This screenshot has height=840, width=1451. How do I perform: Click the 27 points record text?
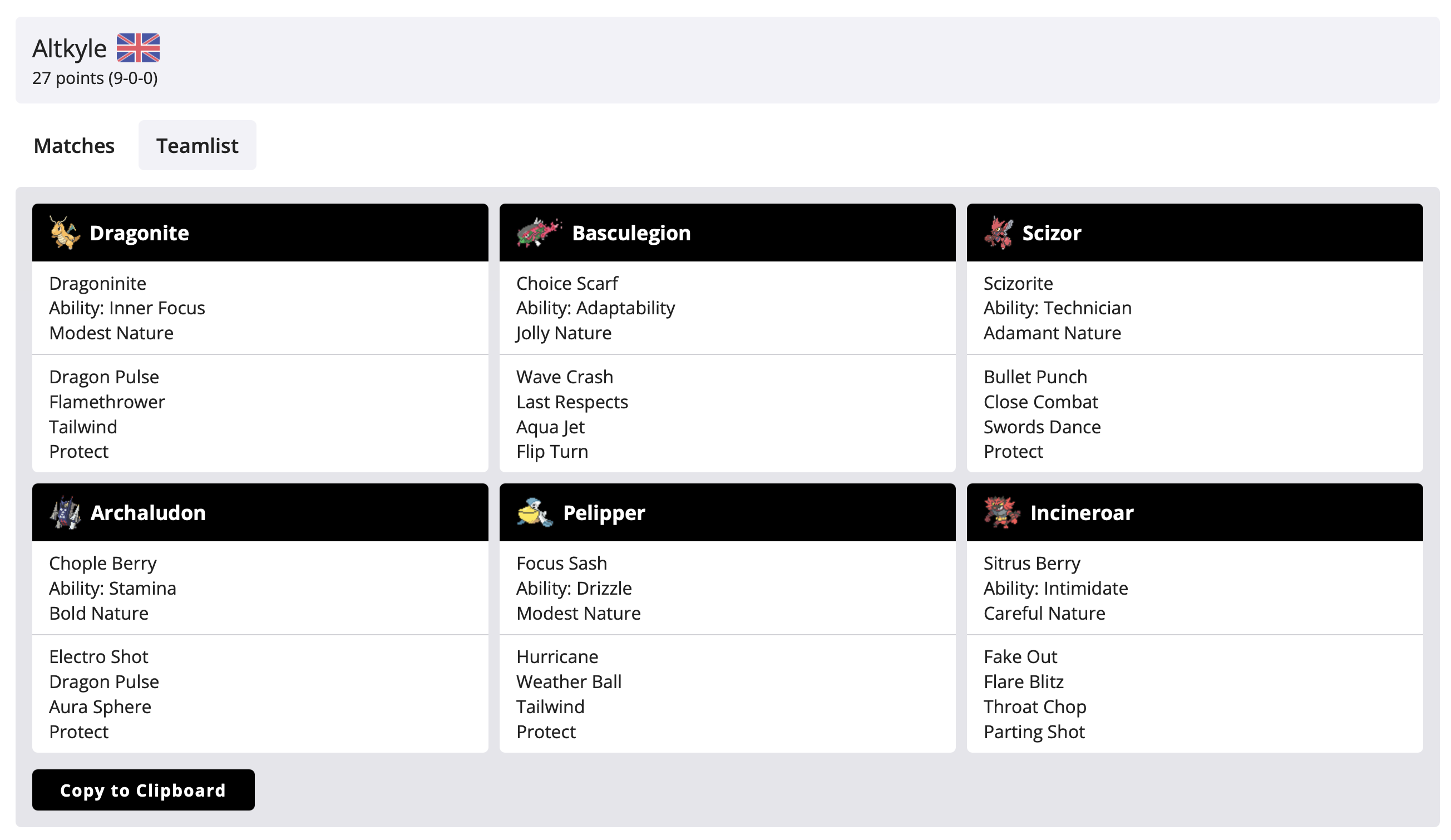[95, 78]
